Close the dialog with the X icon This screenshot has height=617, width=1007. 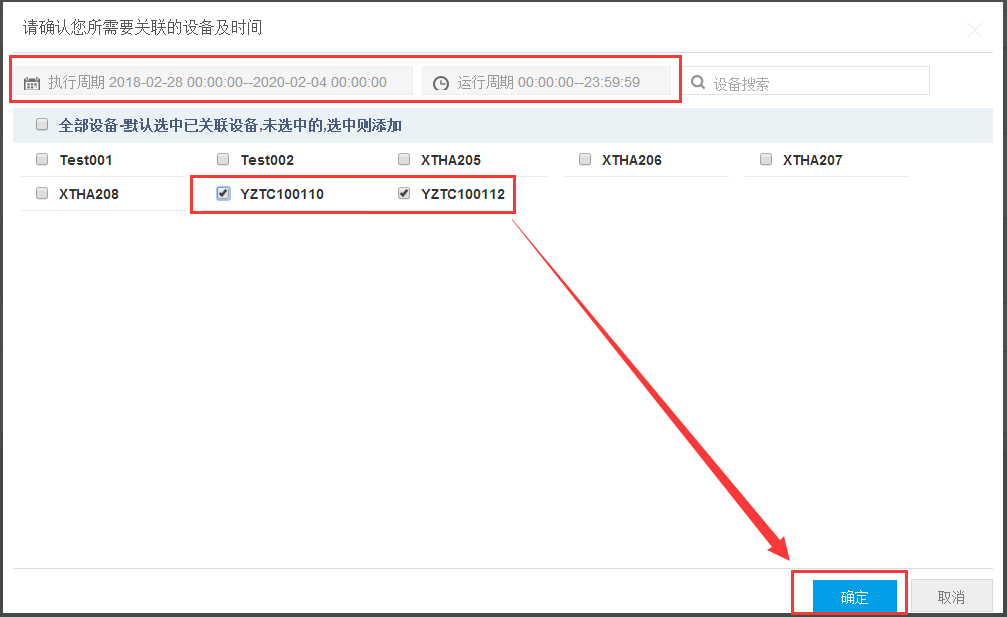[976, 29]
